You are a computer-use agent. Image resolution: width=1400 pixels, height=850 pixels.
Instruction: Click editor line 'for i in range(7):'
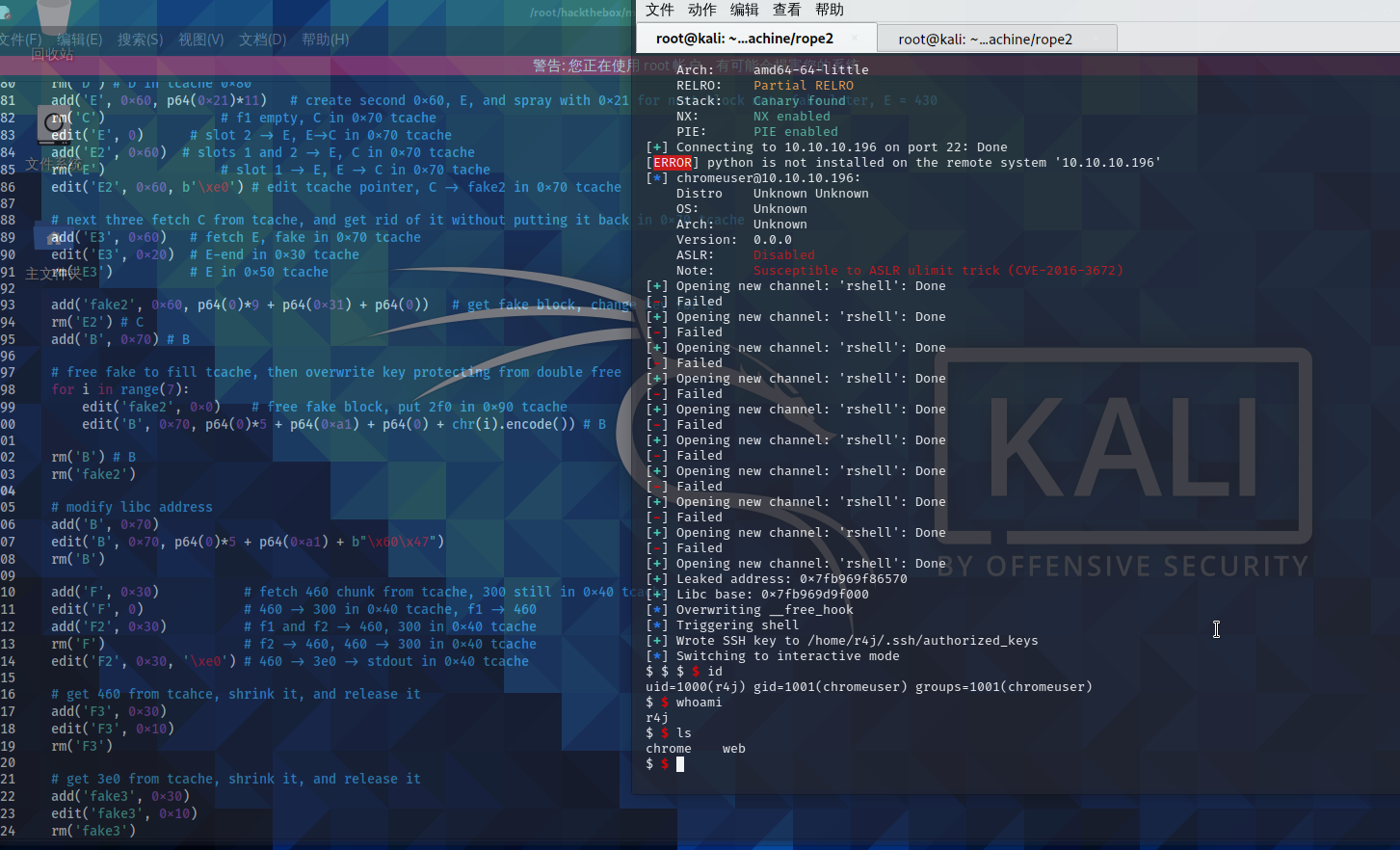120,389
